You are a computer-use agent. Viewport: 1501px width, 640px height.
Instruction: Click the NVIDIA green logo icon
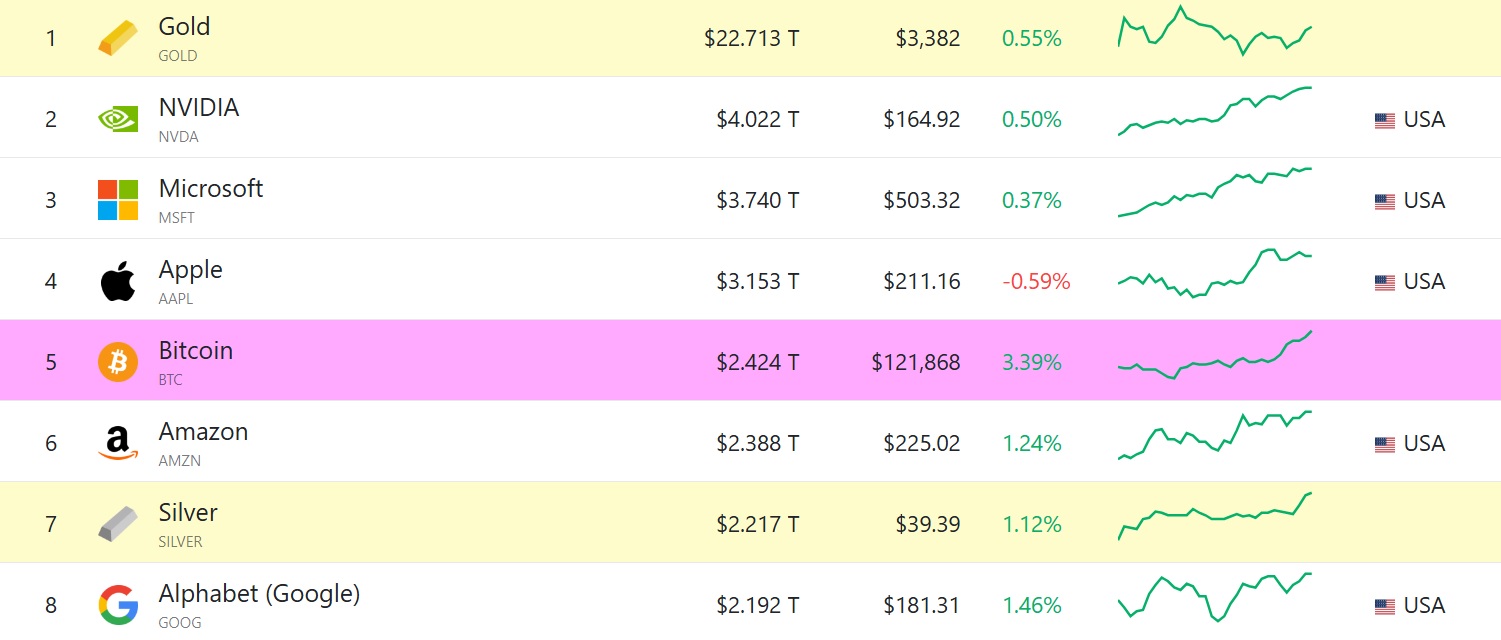(x=118, y=119)
